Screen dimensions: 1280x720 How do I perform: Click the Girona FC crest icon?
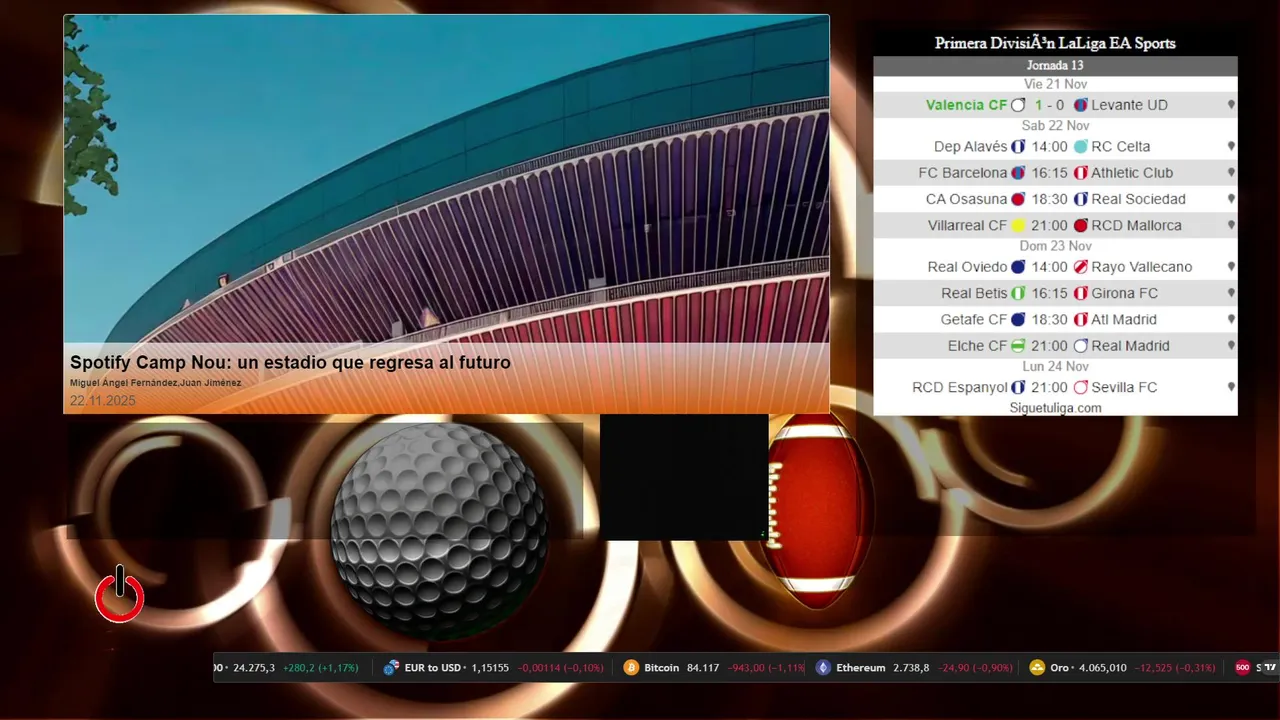(1081, 293)
